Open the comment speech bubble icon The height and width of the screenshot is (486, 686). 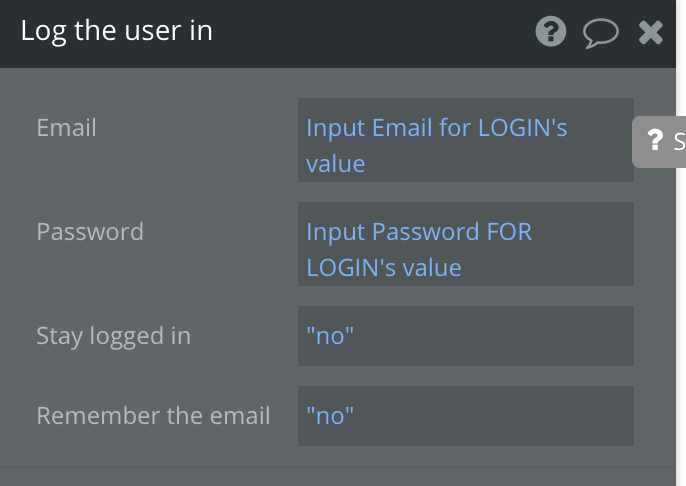[x=601, y=33]
